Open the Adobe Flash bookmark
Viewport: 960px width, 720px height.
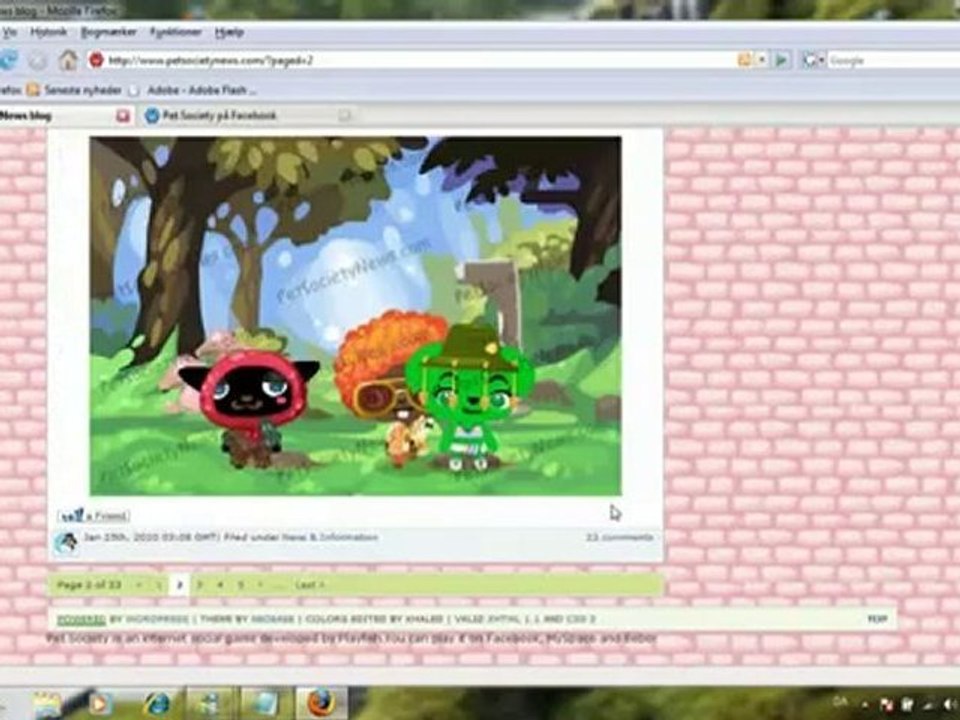pyautogui.click(x=193, y=90)
